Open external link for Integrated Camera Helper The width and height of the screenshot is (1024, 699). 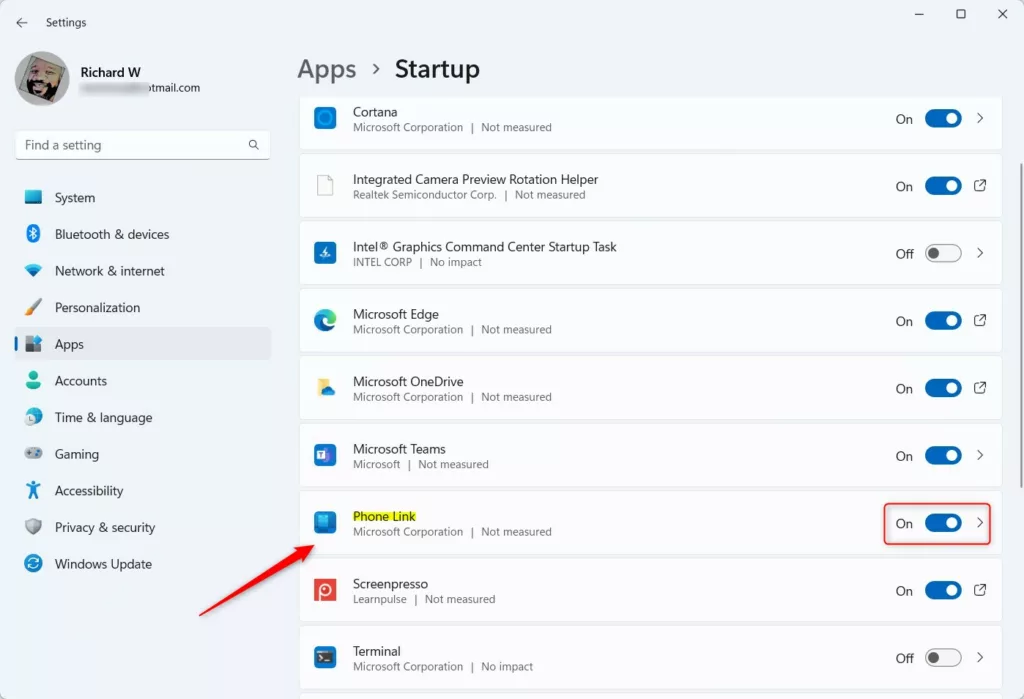click(x=980, y=186)
